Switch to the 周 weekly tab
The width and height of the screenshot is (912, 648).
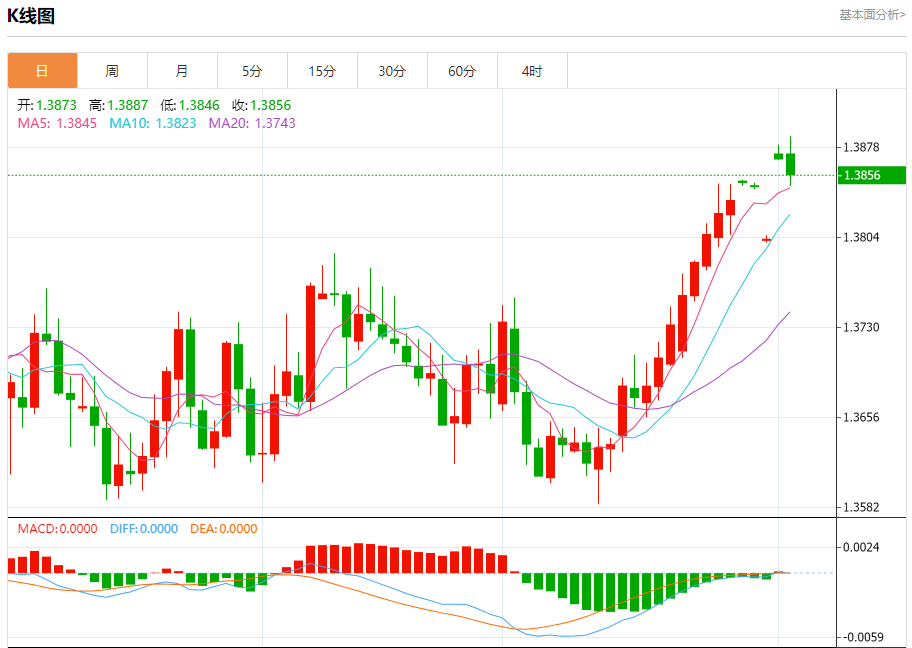click(x=112, y=71)
